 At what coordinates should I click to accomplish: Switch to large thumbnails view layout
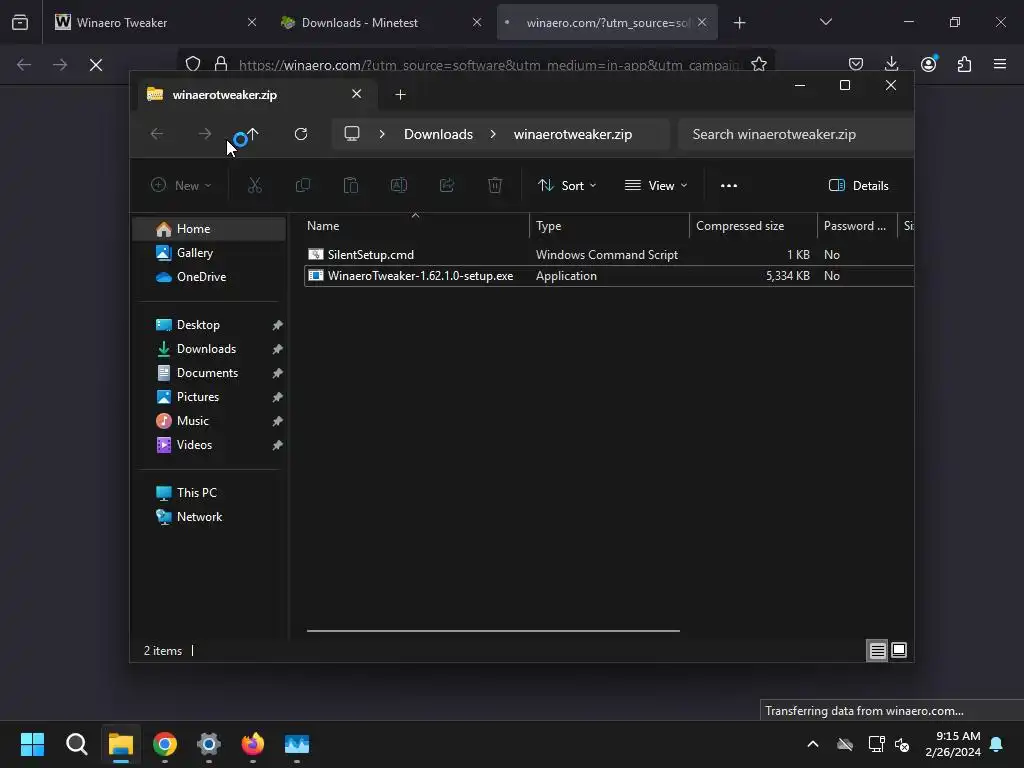pyautogui.click(x=899, y=650)
